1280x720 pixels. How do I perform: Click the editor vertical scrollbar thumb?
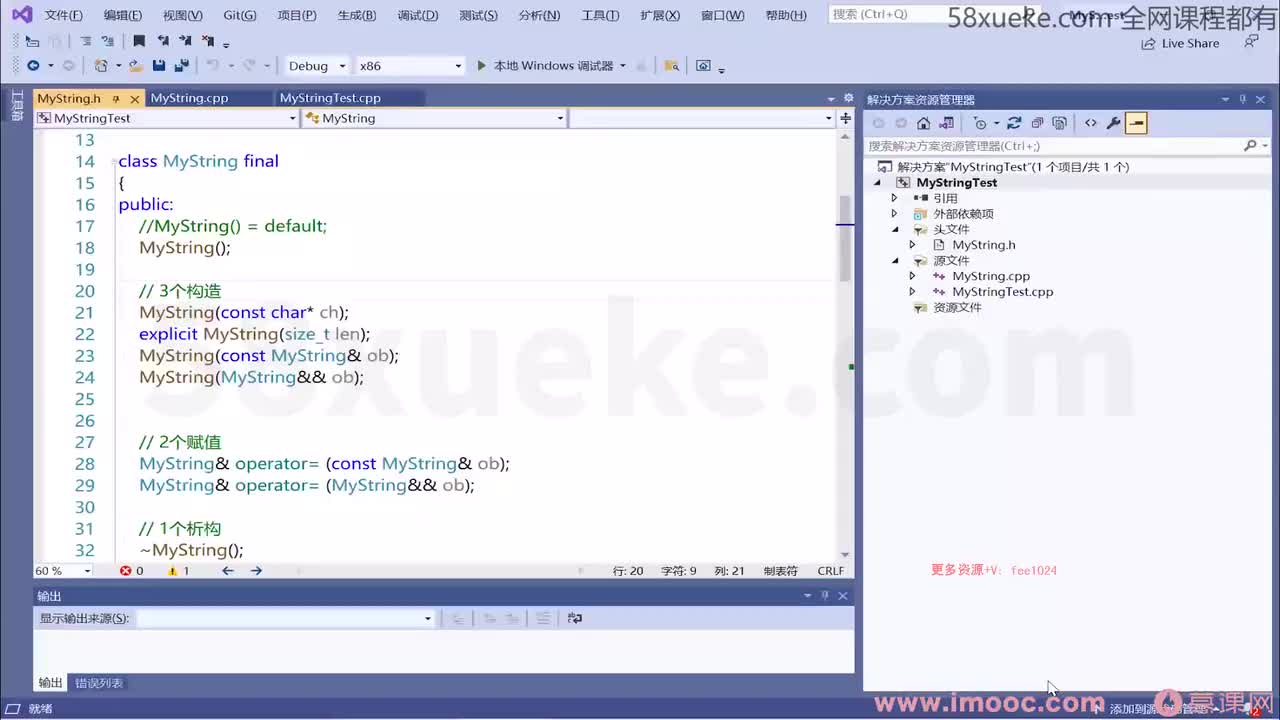[845, 238]
